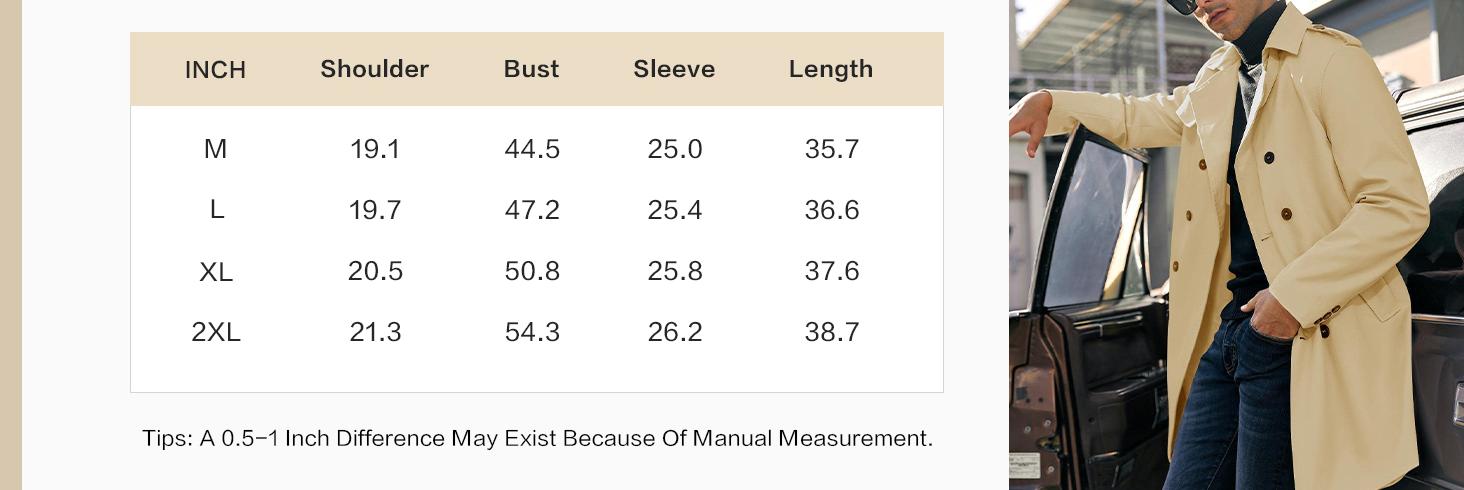Screen dimensions: 1464x490
Task: Select the Length column header
Action: pos(830,69)
